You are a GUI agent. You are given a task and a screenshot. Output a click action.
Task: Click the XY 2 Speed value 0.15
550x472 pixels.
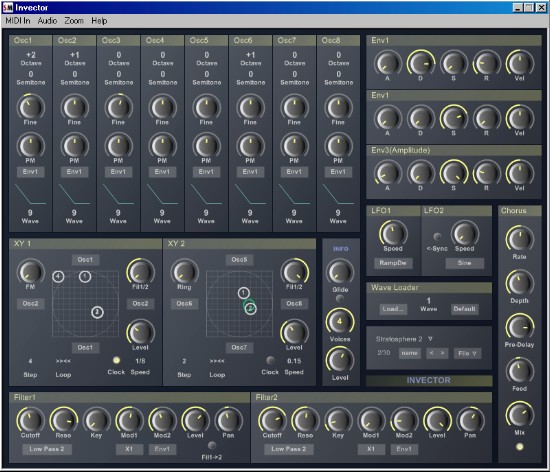tap(294, 361)
